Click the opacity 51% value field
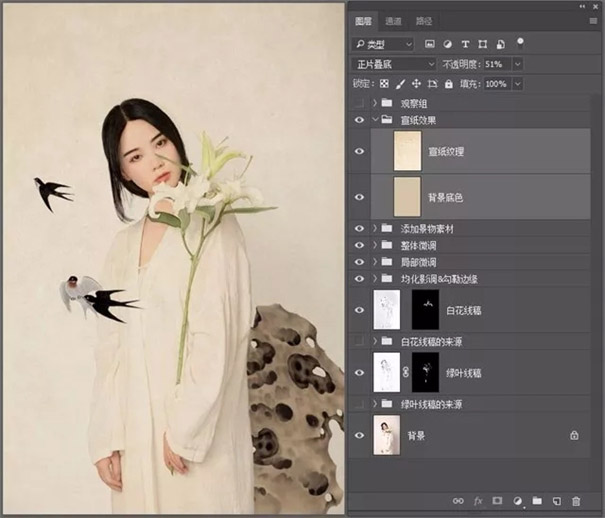Screen dimensions: 605x518 click(x=498, y=64)
